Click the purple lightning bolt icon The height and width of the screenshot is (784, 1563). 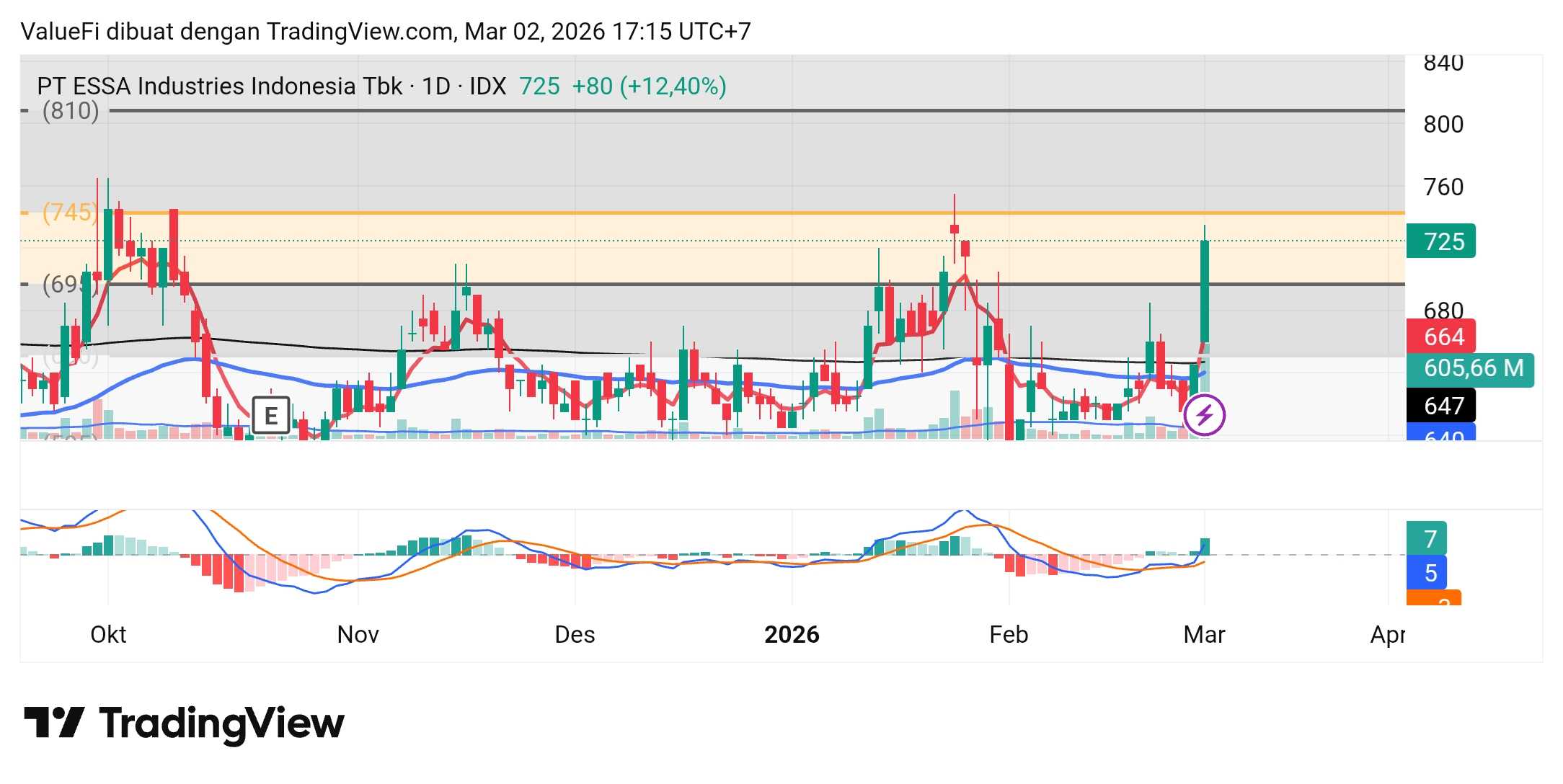[x=1204, y=415]
